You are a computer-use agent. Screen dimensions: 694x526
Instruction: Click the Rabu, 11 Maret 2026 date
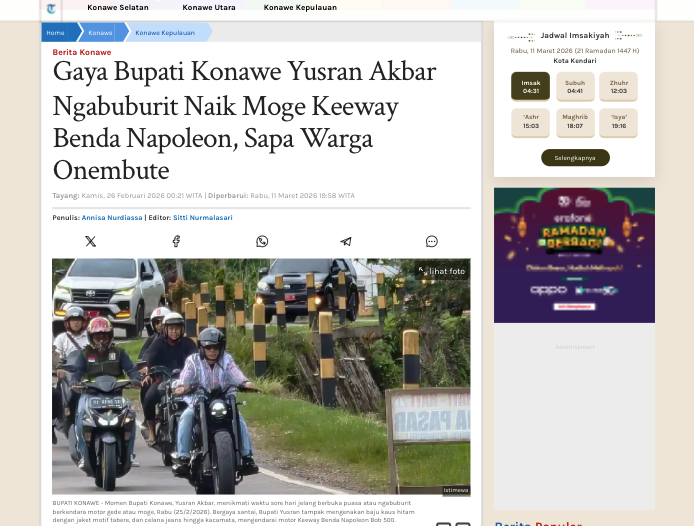[575, 50]
